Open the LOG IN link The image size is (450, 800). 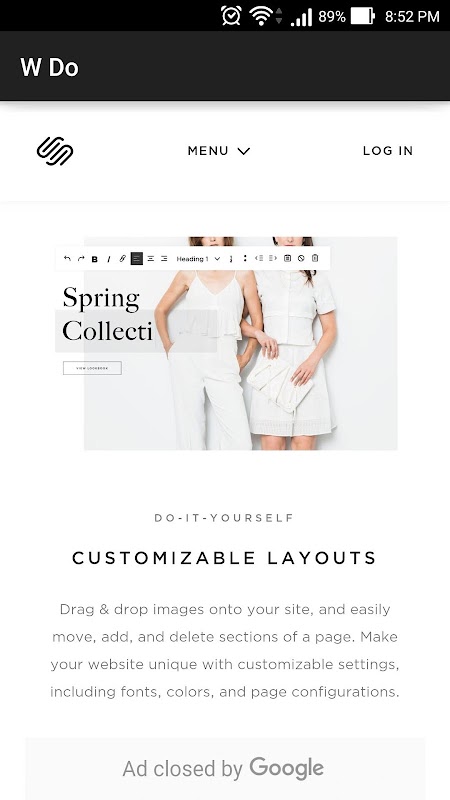click(x=388, y=151)
